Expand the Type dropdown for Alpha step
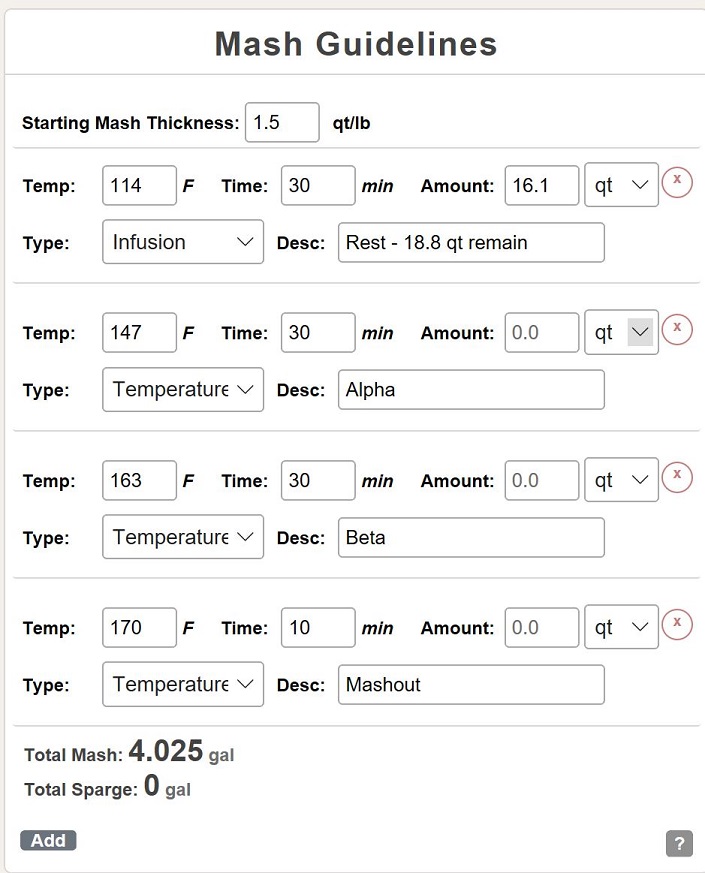705x873 pixels. (x=182, y=389)
